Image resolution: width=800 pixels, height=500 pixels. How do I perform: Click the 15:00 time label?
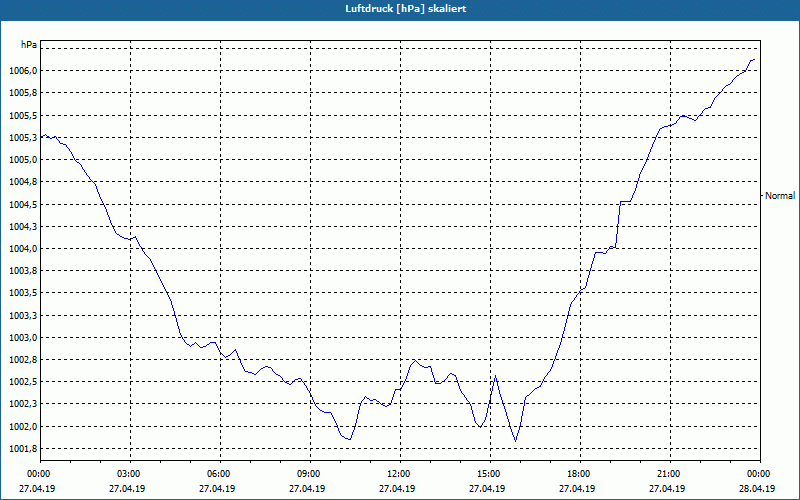(x=490, y=474)
